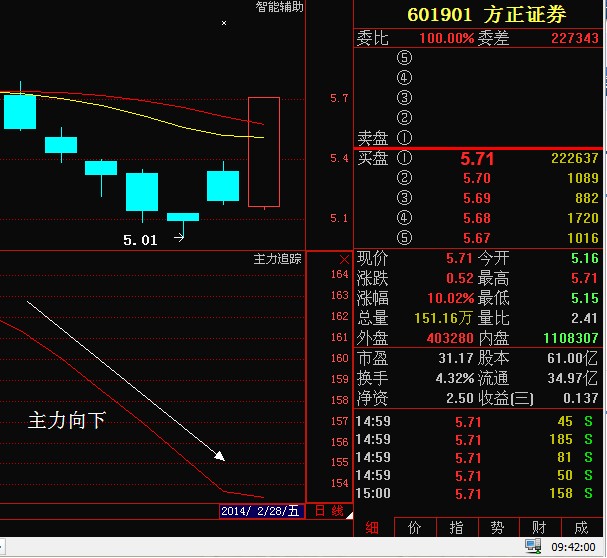Viewport: 607px width, 558px height.
Task: Click the 现价 value 5.71
Action: click(459, 258)
